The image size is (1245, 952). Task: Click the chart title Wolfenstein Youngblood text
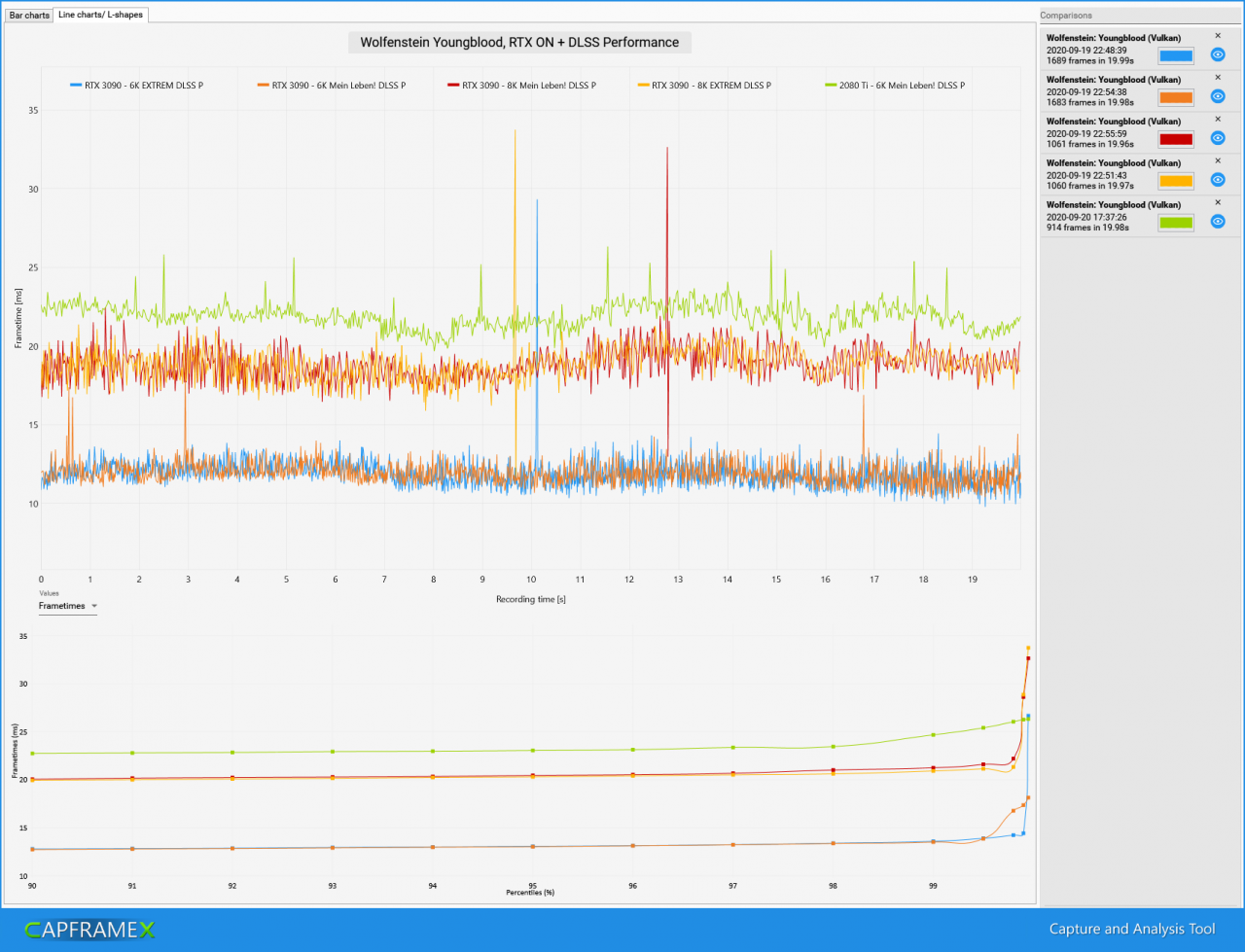pos(520,43)
